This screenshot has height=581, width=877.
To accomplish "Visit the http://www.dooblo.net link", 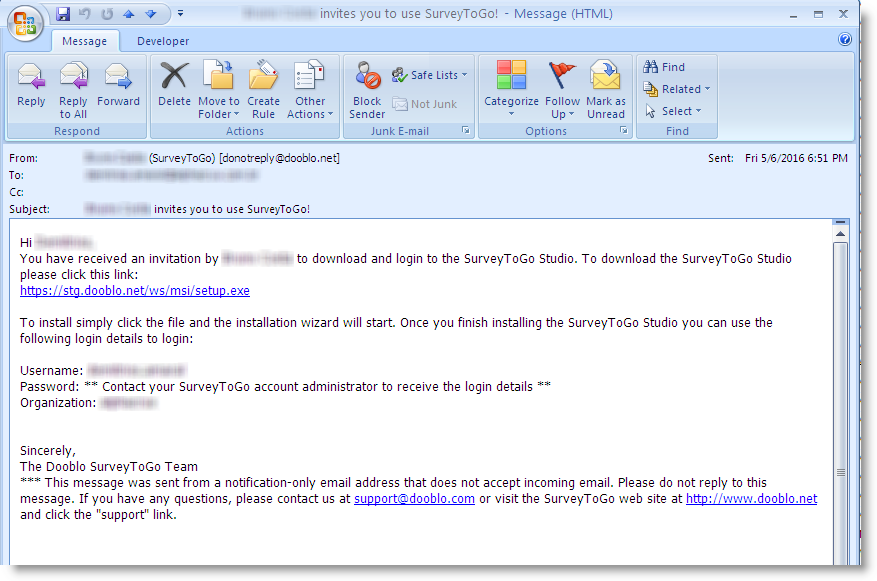I will pos(752,499).
